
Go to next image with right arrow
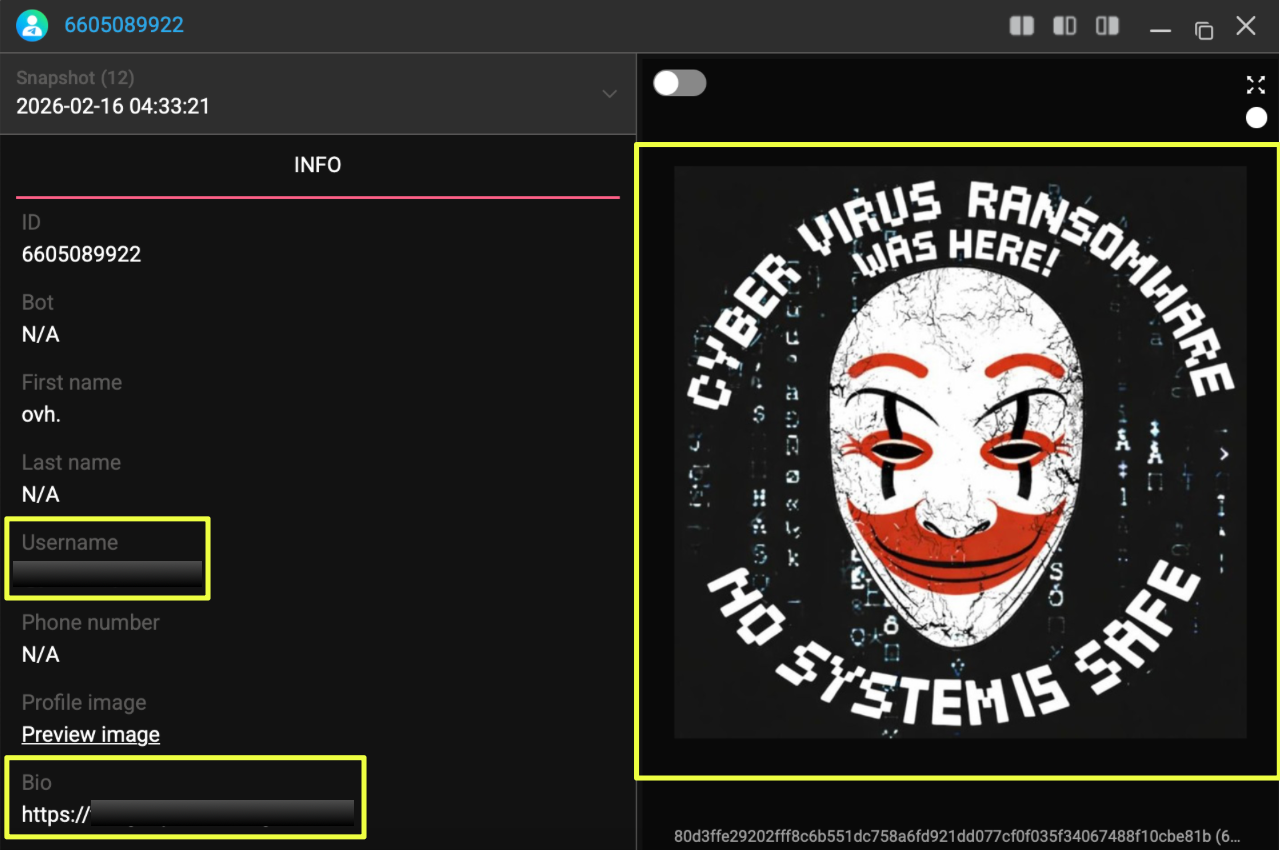pos(1224,455)
